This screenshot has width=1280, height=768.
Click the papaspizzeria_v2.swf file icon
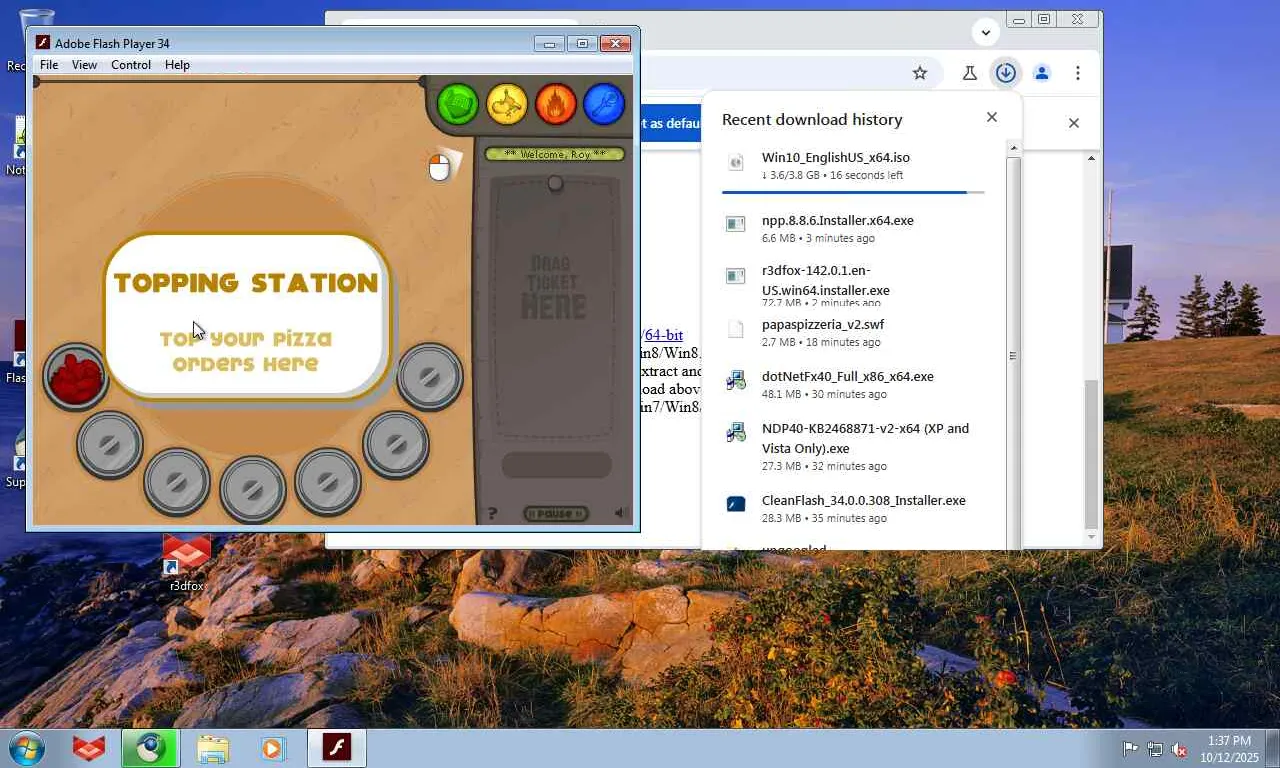click(736, 328)
